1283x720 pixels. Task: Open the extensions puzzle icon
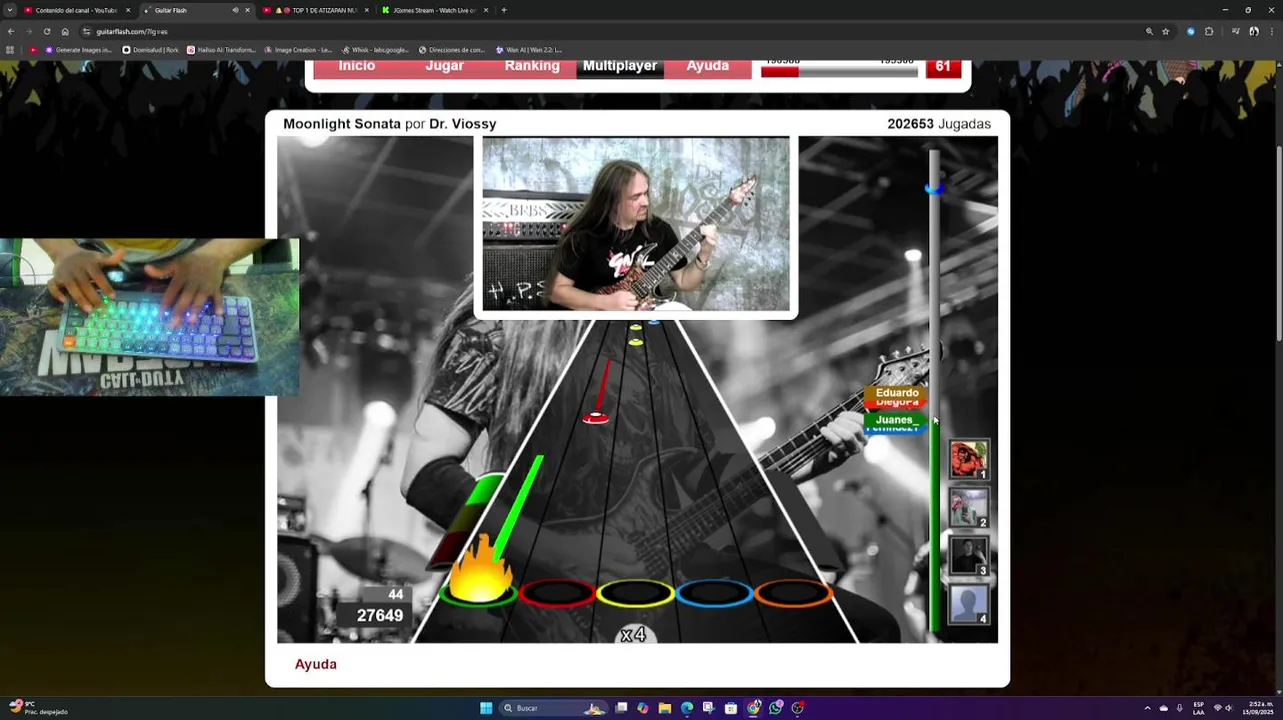point(1209,31)
